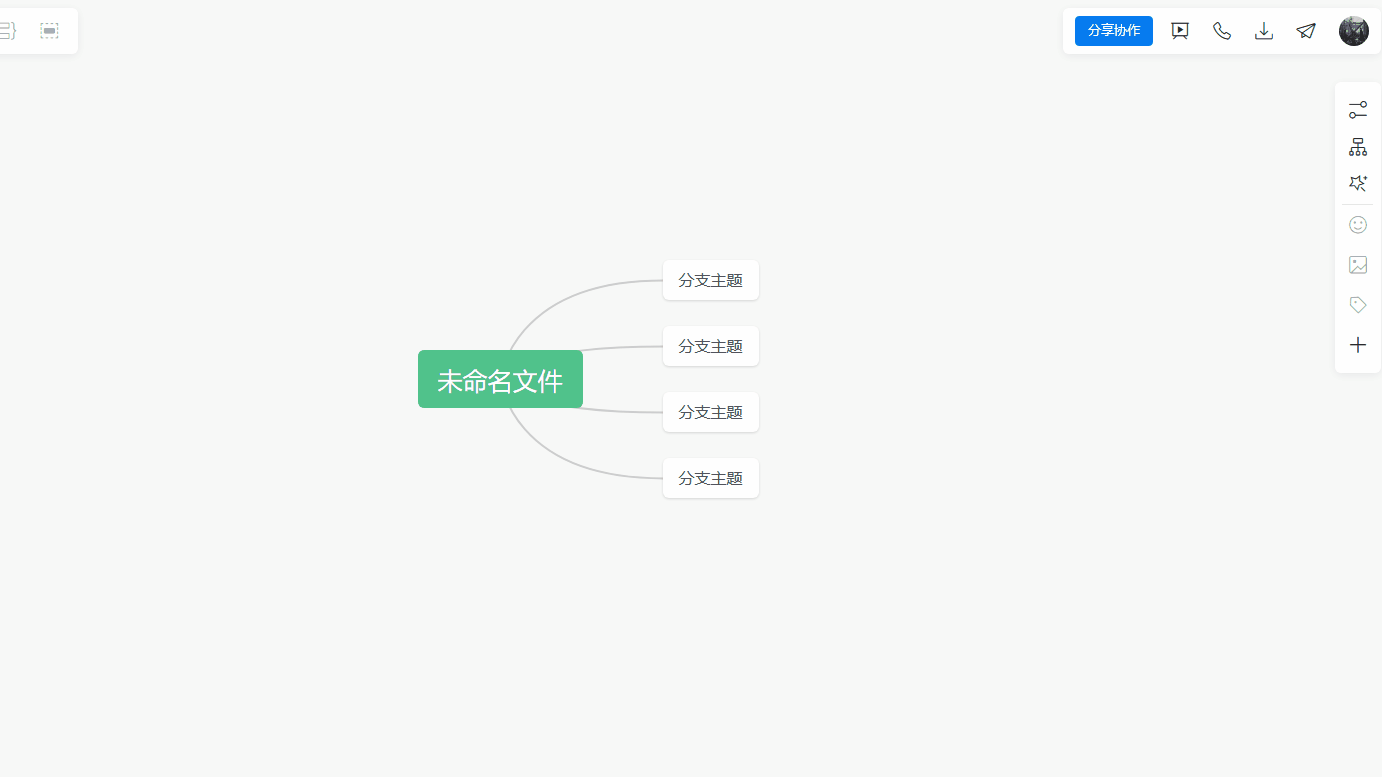
Task: Insert an emoji using the smiley icon
Action: point(1357,225)
